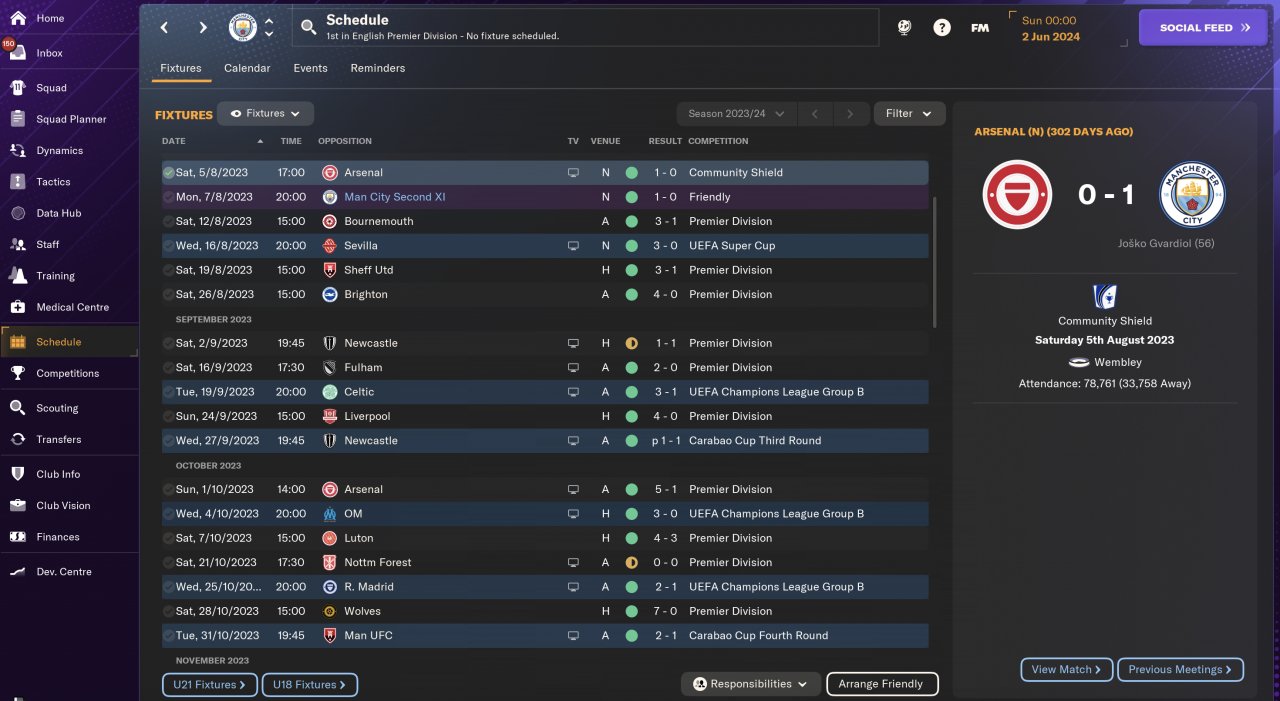Click the fixtures list vertical scrollbar
Screen dimensions: 1280x701
935,260
